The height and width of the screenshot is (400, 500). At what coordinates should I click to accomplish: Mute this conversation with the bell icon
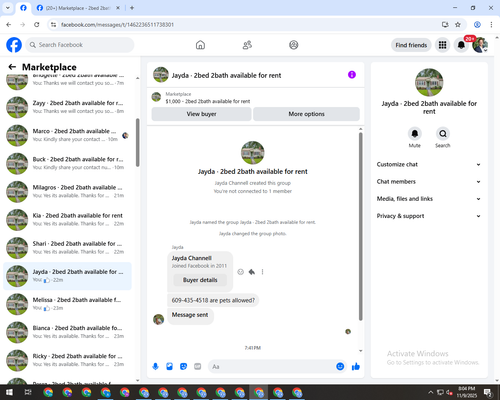point(414,134)
